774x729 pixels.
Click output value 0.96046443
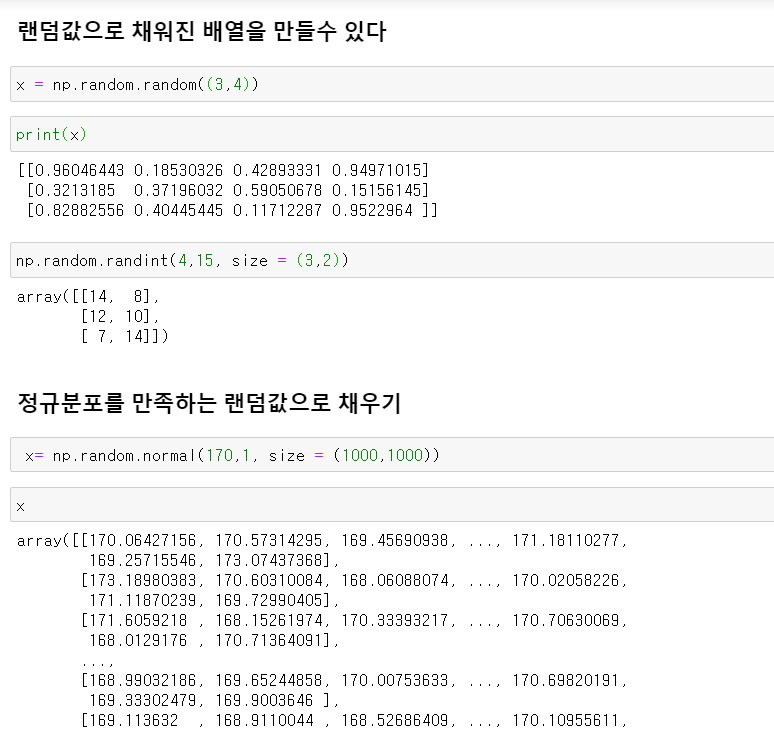[79, 170]
